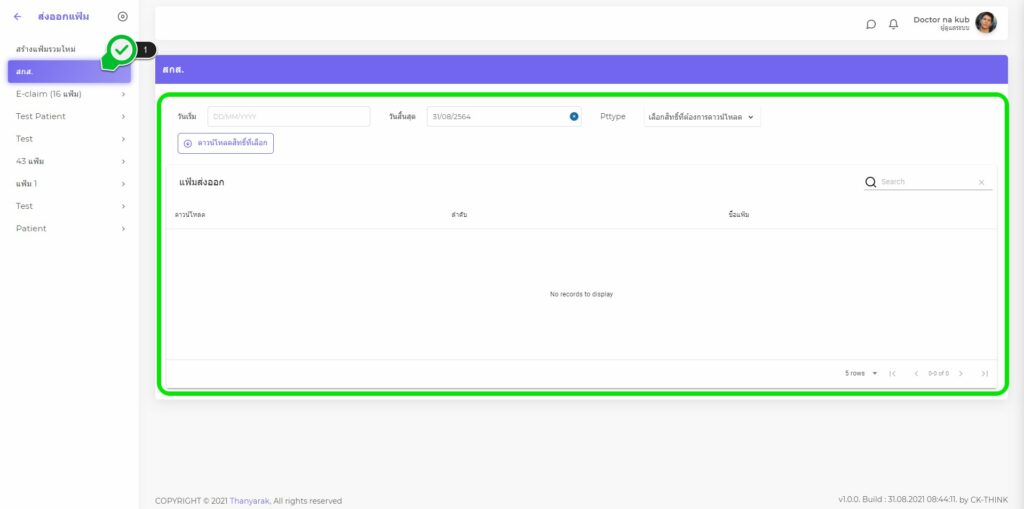The height and width of the screenshot is (509, 1024).
Task: Go to the previous table page
Action: coord(916,373)
